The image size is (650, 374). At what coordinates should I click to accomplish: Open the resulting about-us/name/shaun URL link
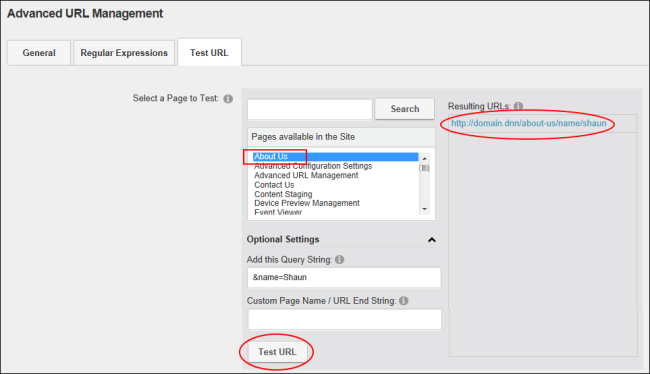tap(529, 123)
